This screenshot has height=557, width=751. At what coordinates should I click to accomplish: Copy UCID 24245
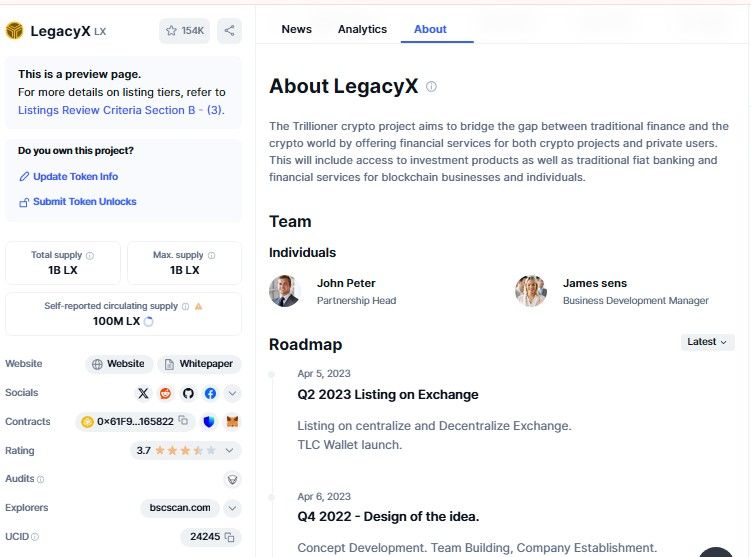229,537
